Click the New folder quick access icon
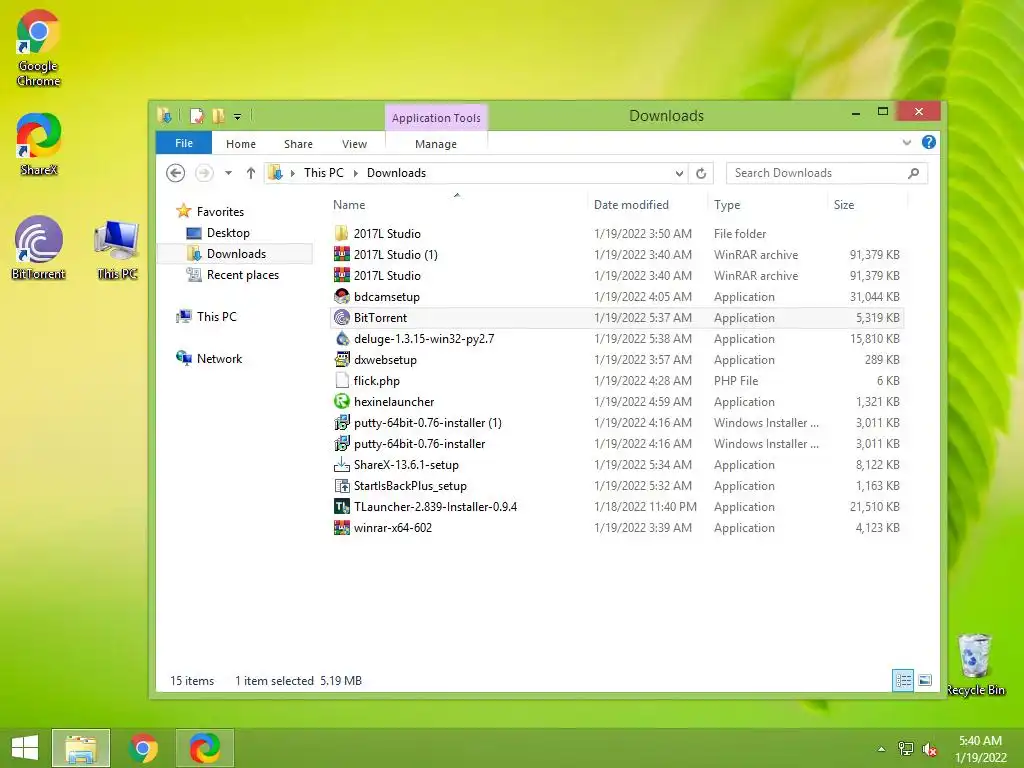The image size is (1024, 768). 218,116
